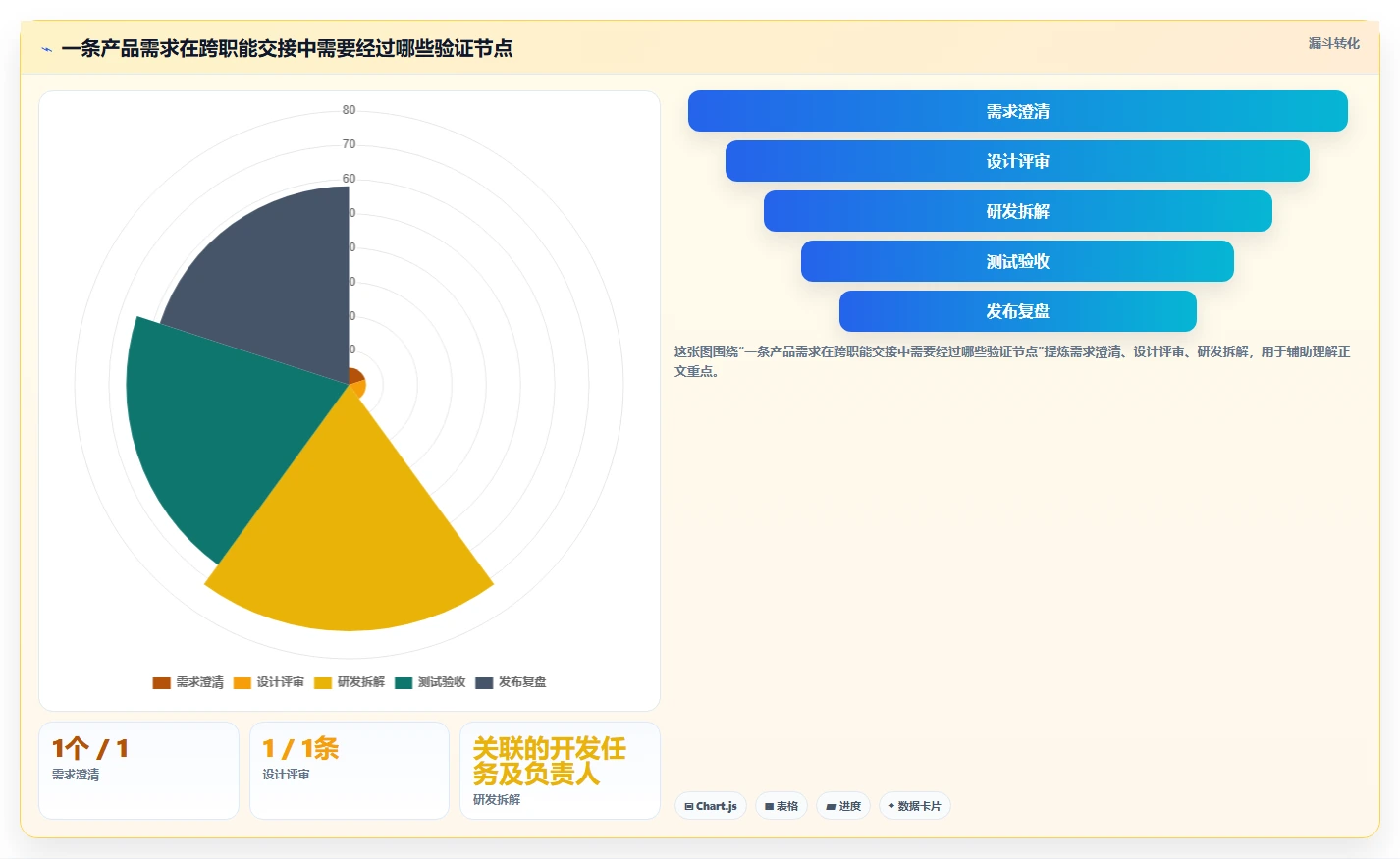Toggle 设计评审 legend color swatch
This screenshot has height=859, width=1400.
(x=242, y=682)
